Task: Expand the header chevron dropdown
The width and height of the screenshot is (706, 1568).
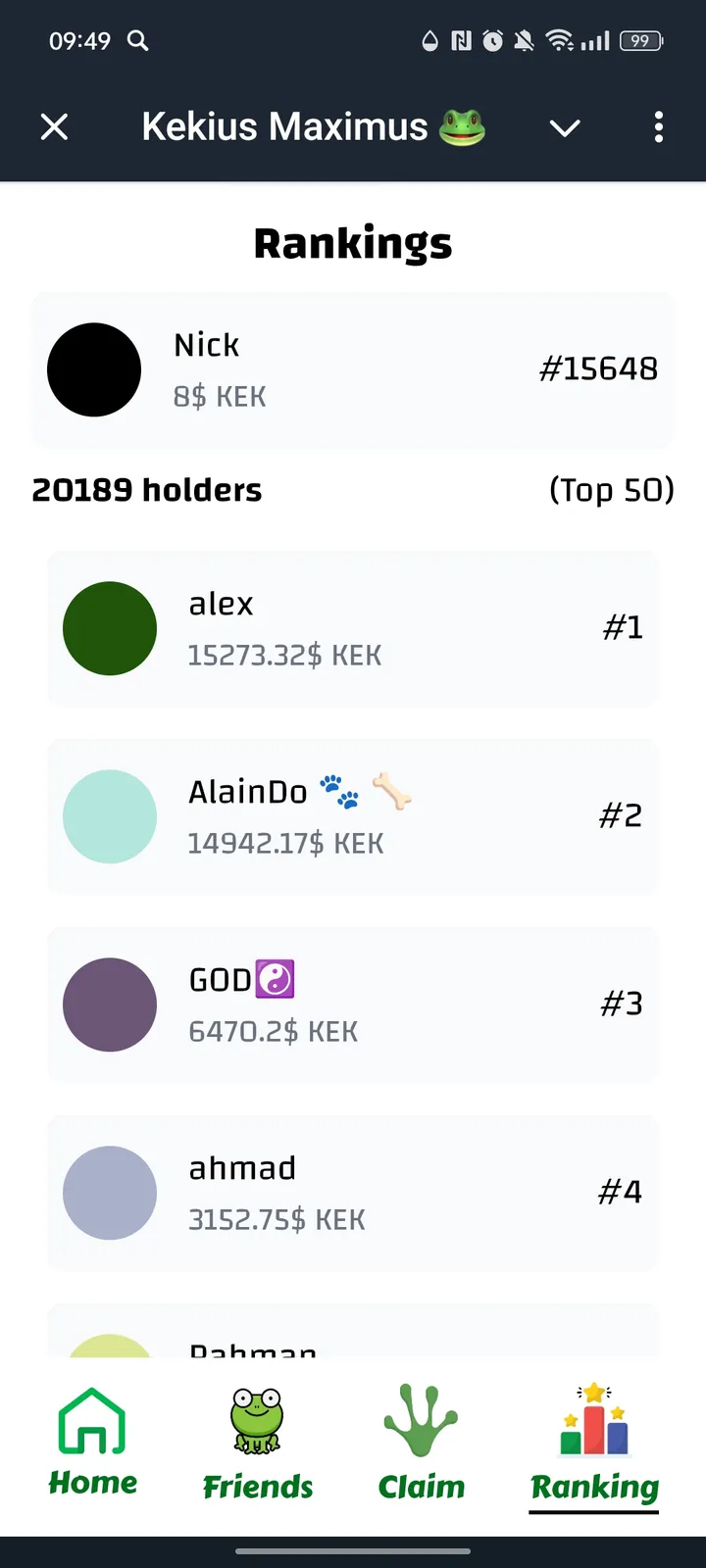Action: [x=565, y=127]
